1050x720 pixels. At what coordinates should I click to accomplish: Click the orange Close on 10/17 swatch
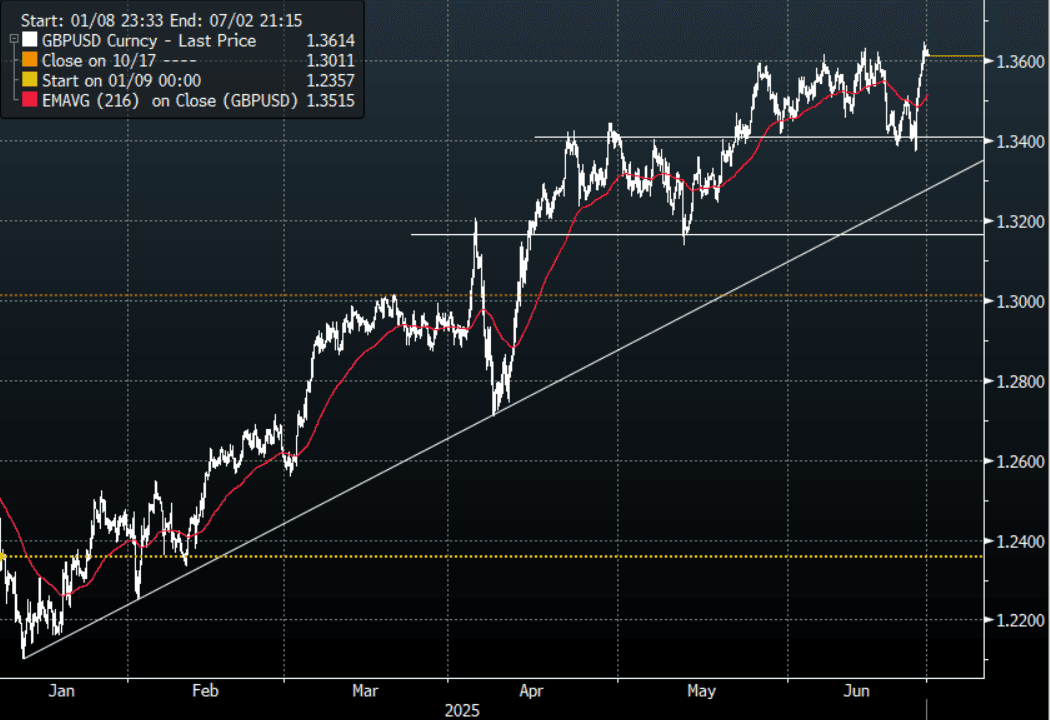tap(30, 61)
